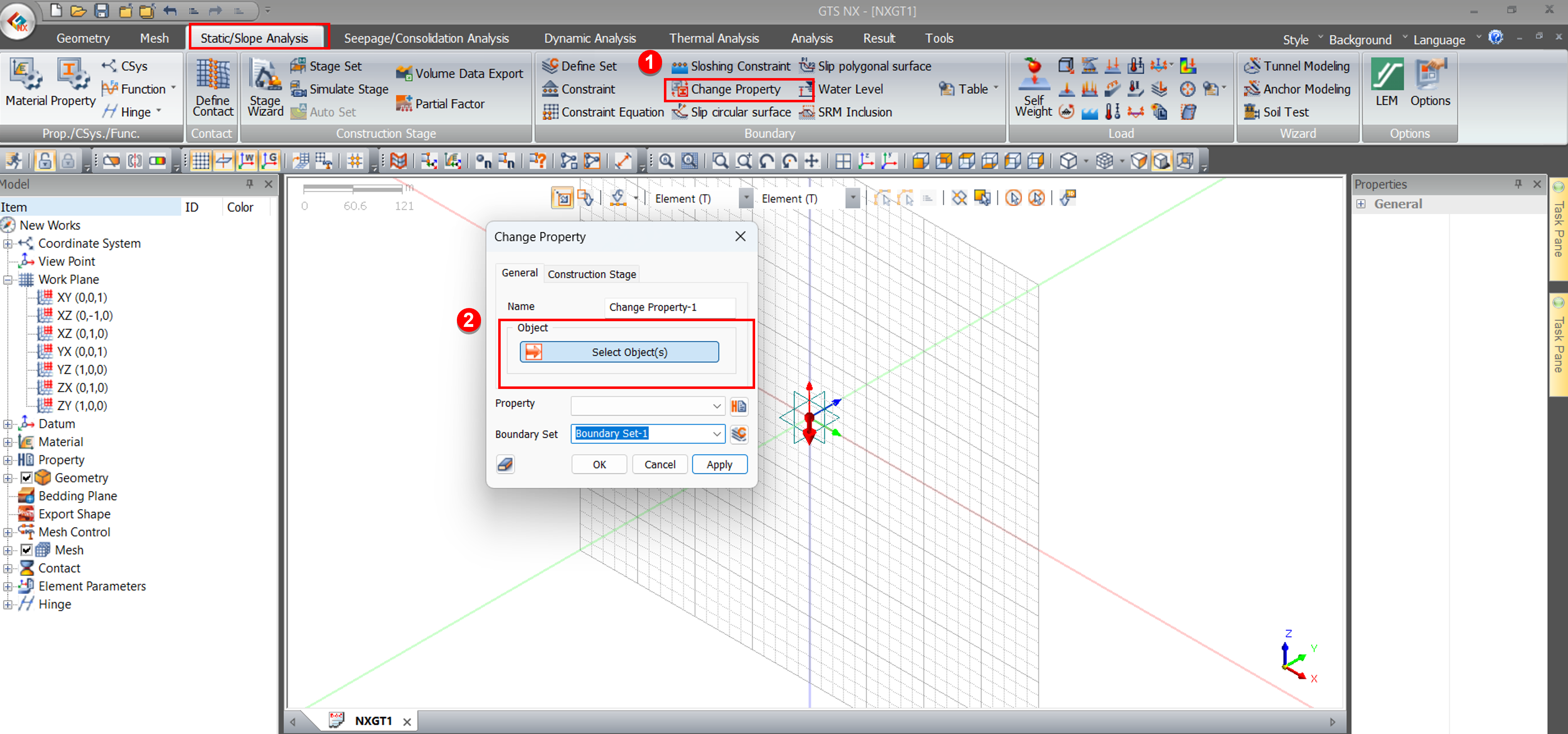Click the CSys tool
Screen dimensions: 1568x734
[125, 66]
